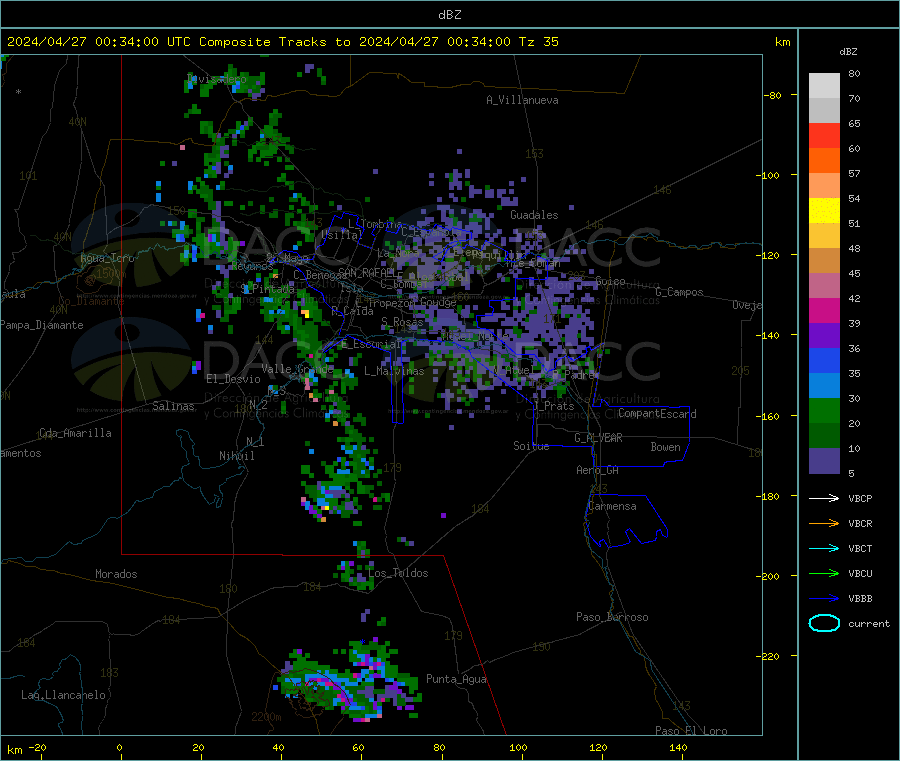Click the cyan 'current' ellipse icon

point(824,623)
